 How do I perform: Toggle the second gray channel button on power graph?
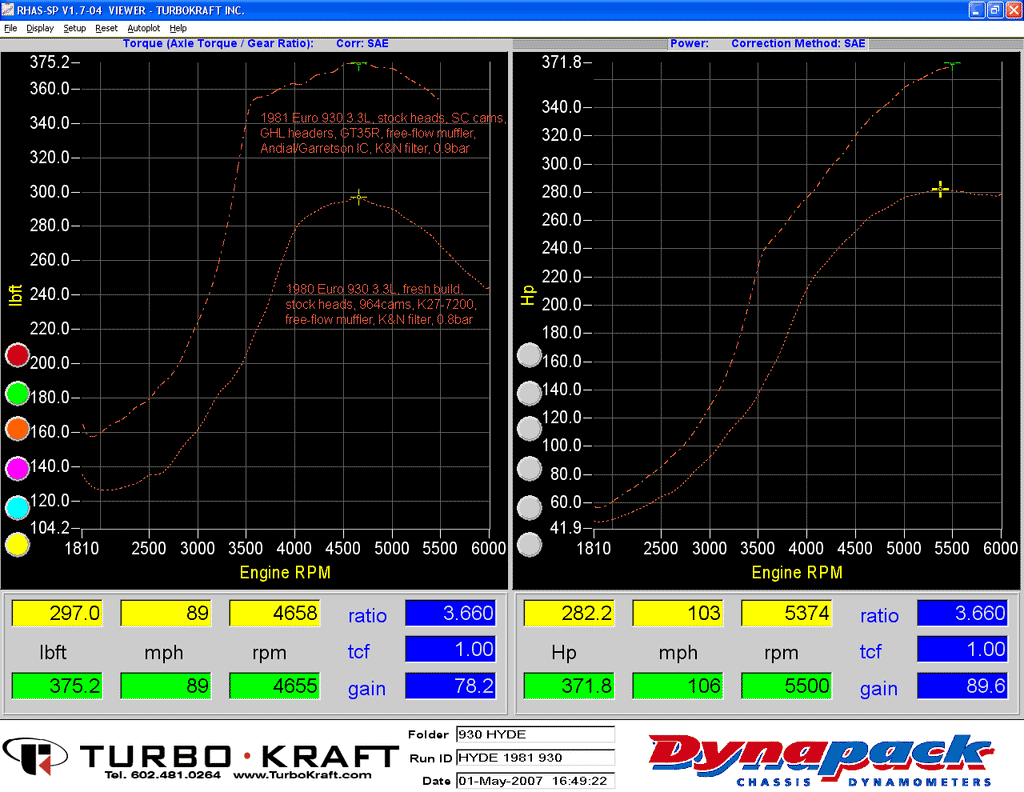pos(529,392)
